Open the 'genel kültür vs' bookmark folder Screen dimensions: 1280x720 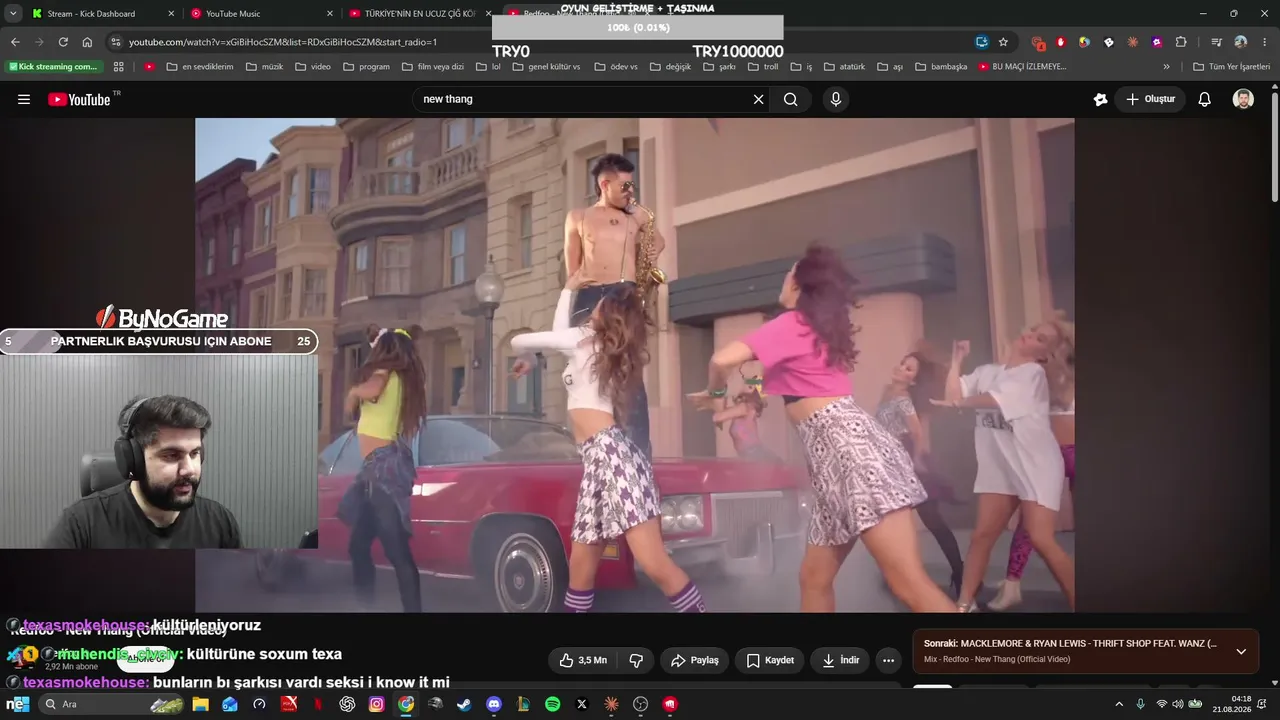pyautogui.click(x=546, y=67)
